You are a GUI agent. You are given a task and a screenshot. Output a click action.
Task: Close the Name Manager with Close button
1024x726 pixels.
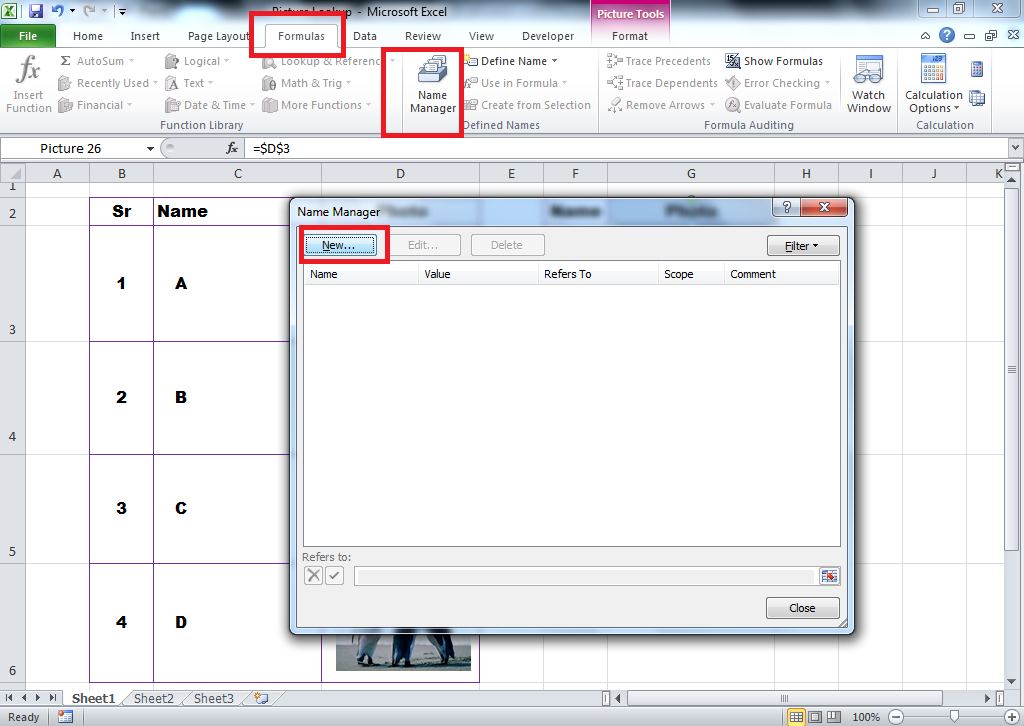[x=802, y=607]
